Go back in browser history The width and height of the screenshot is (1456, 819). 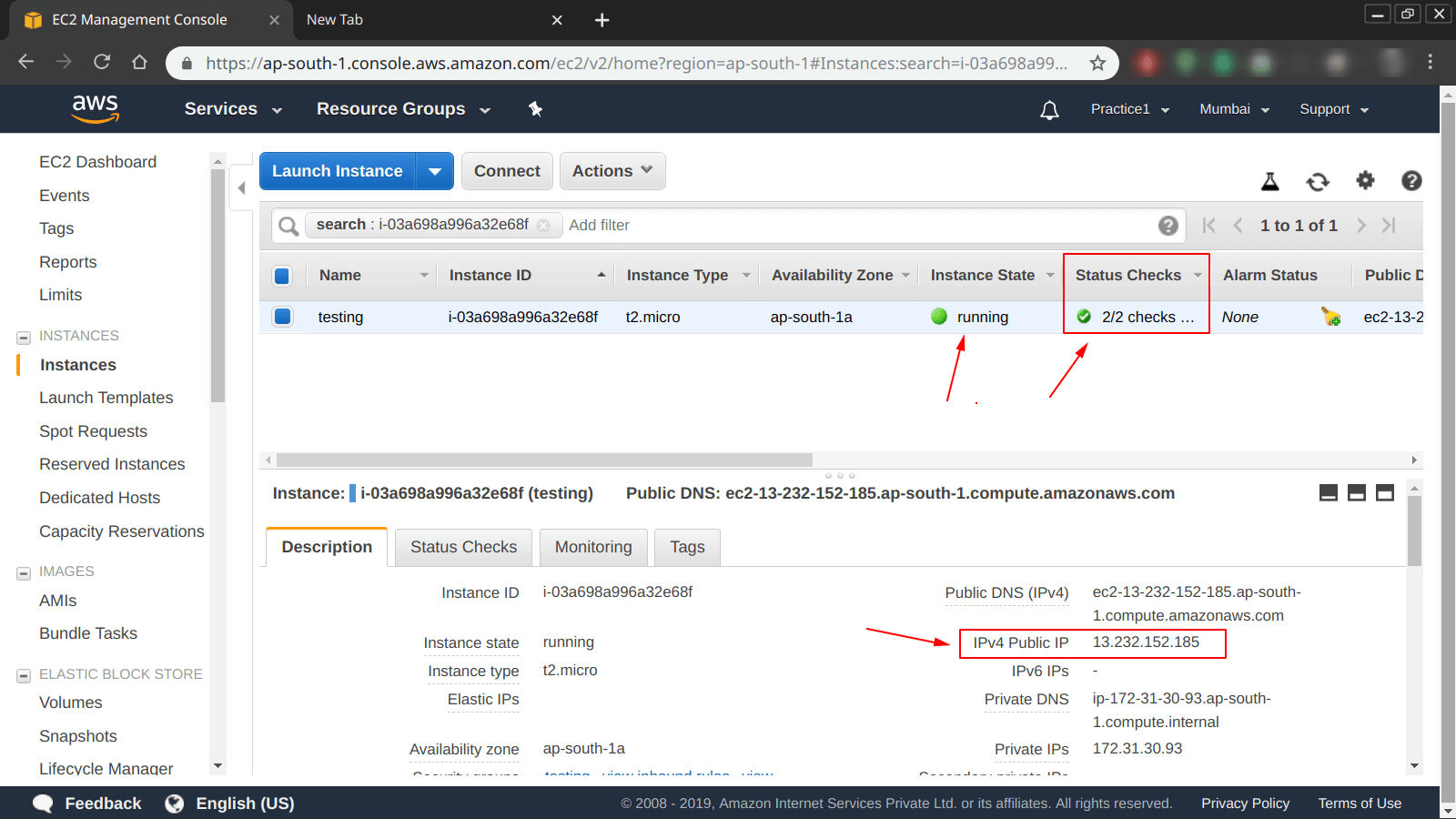pos(26,62)
